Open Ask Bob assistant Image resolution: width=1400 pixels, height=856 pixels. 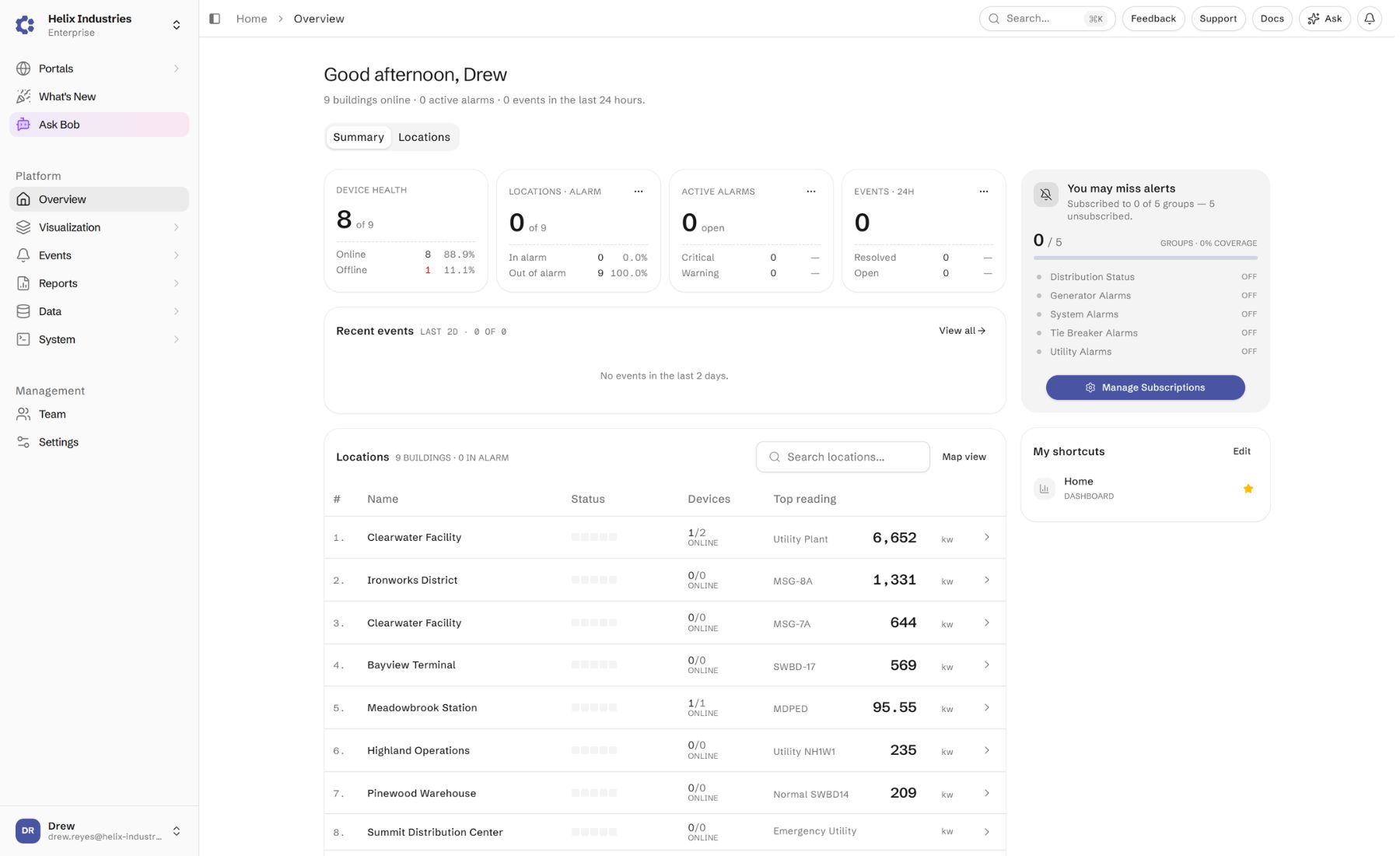[x=99, y=125]
